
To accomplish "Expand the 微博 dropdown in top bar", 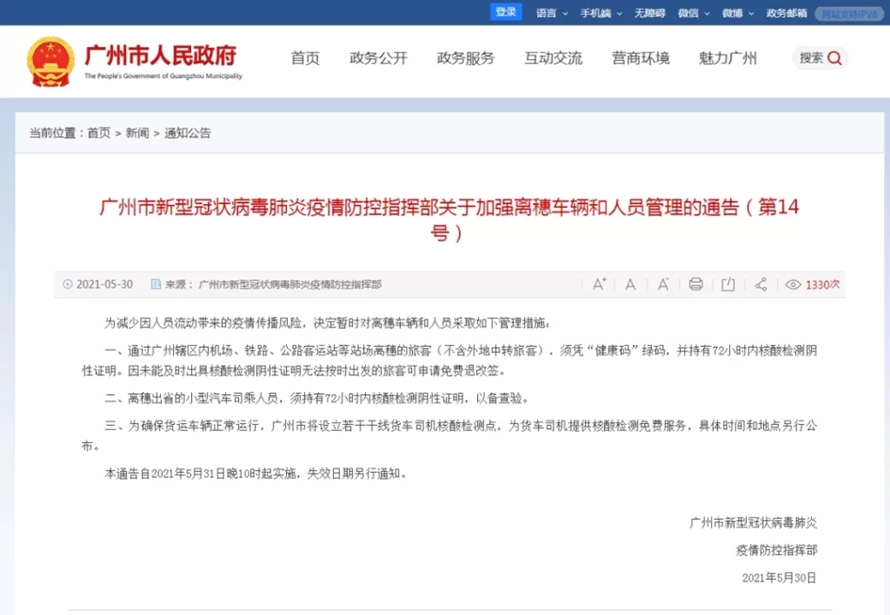I will pyautogui.click(x=738, y=13).
